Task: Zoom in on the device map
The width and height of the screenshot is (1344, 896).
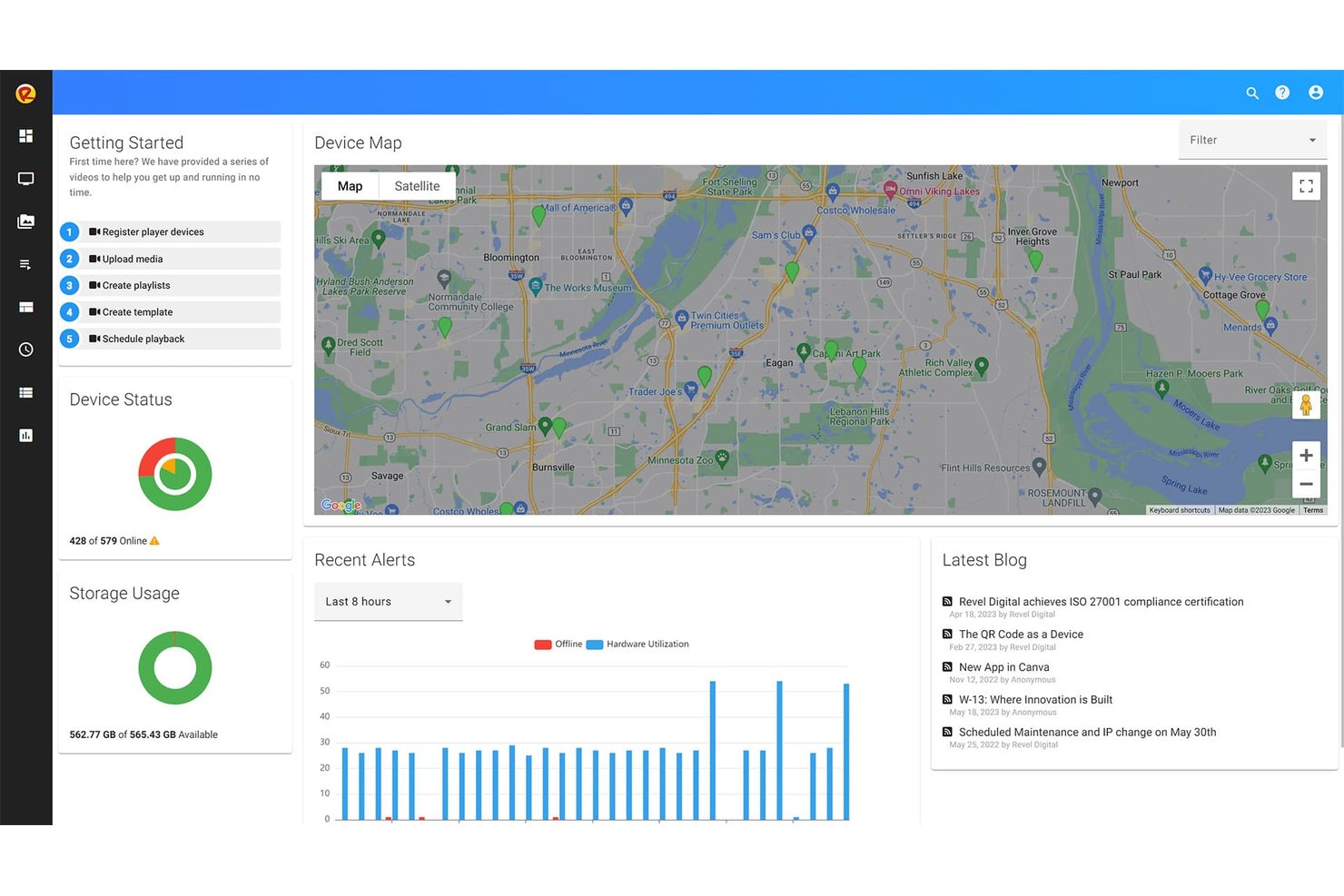Action: 1306,456
